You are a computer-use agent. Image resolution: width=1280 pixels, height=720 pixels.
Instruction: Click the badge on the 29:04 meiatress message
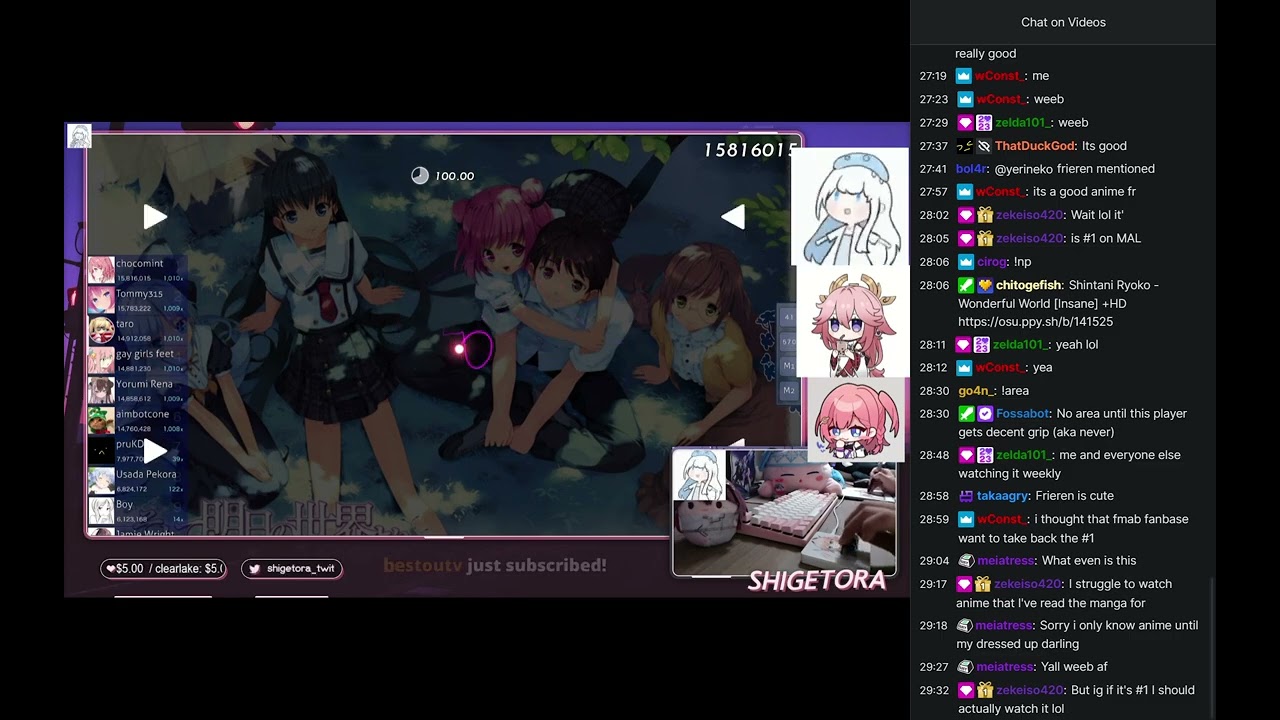click(x=965, y=561)
